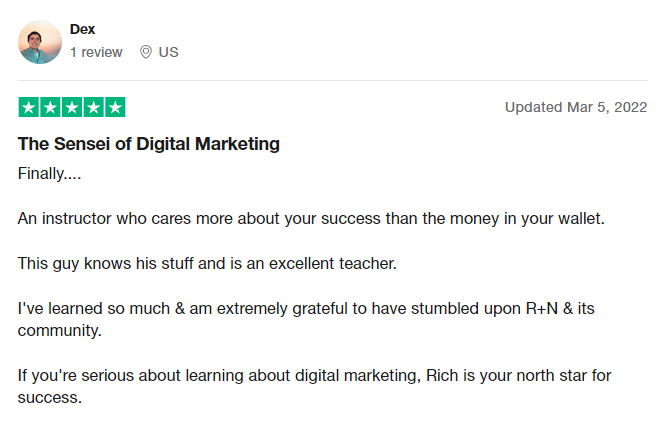The image size is (665, 424).
Task: Open "The Sensei of Digital Marketing" review title
Action: [x=149, y=144]
